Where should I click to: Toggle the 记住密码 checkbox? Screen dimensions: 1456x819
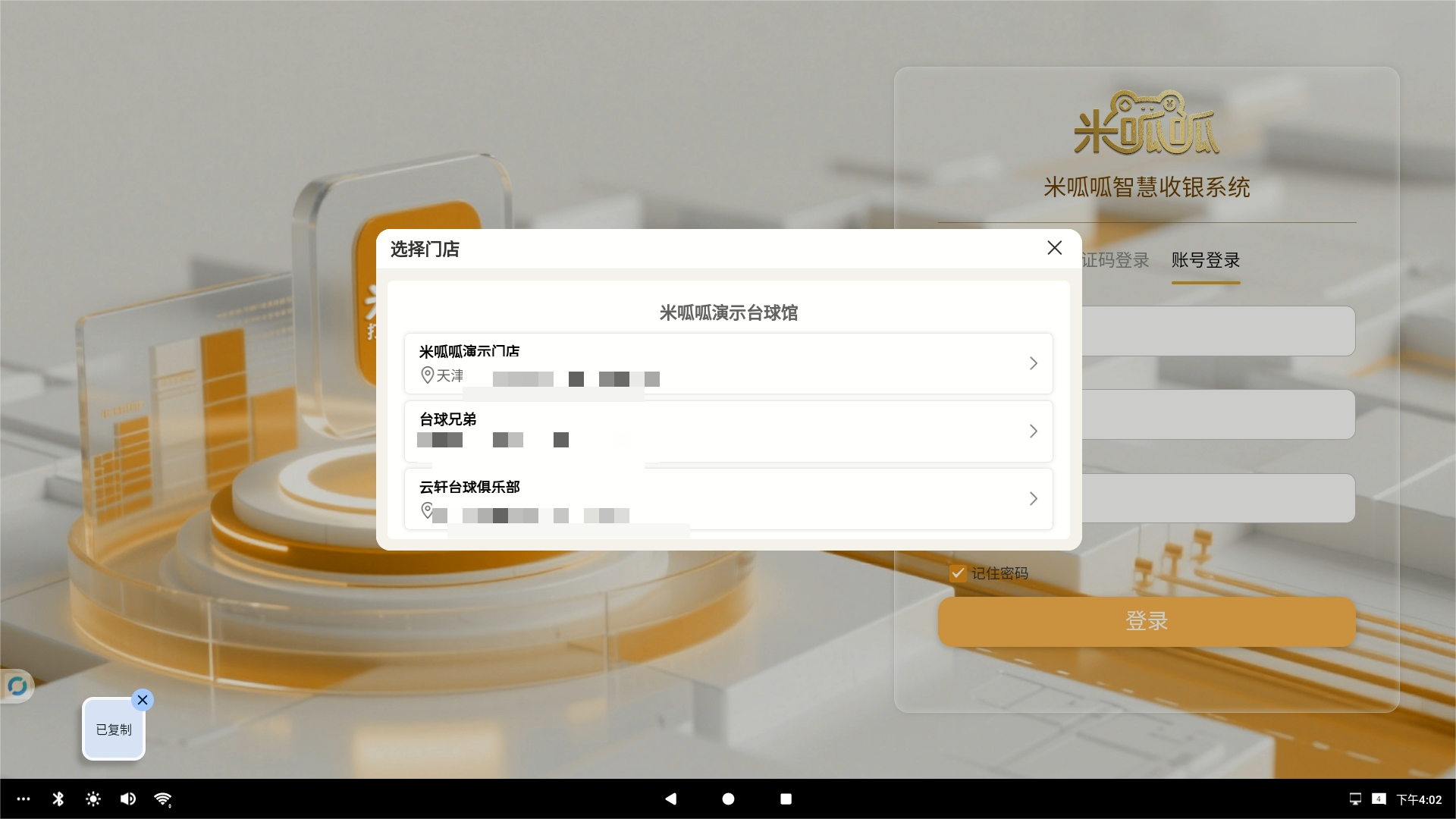(x=958, y=573)
